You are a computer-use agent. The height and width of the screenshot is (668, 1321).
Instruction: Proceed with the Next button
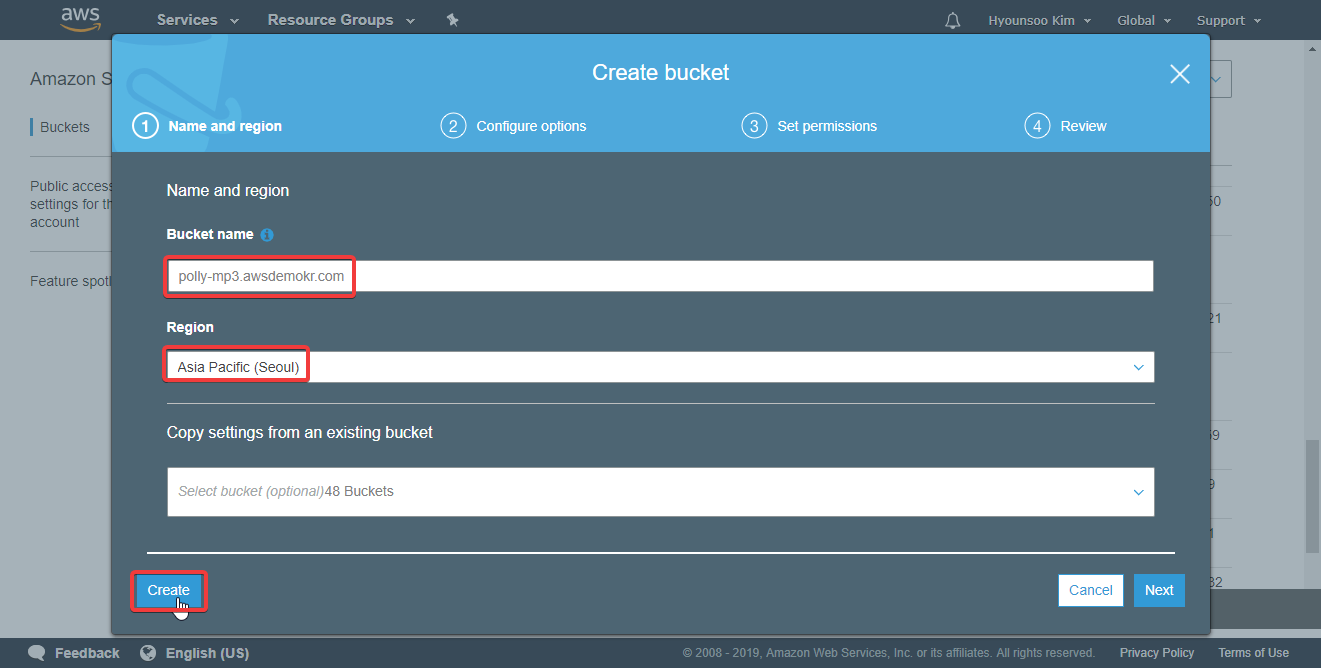pyautogui.click(x=1159, y=590)
